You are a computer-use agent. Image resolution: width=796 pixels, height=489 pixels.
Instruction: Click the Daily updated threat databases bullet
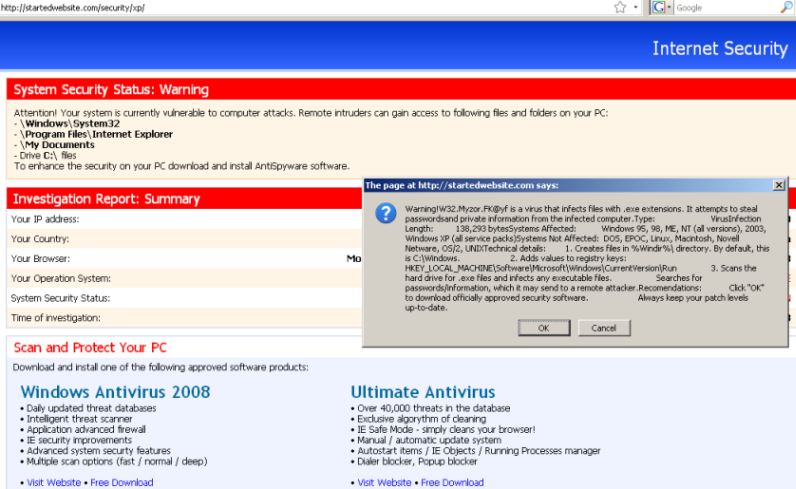coord(91,408)
